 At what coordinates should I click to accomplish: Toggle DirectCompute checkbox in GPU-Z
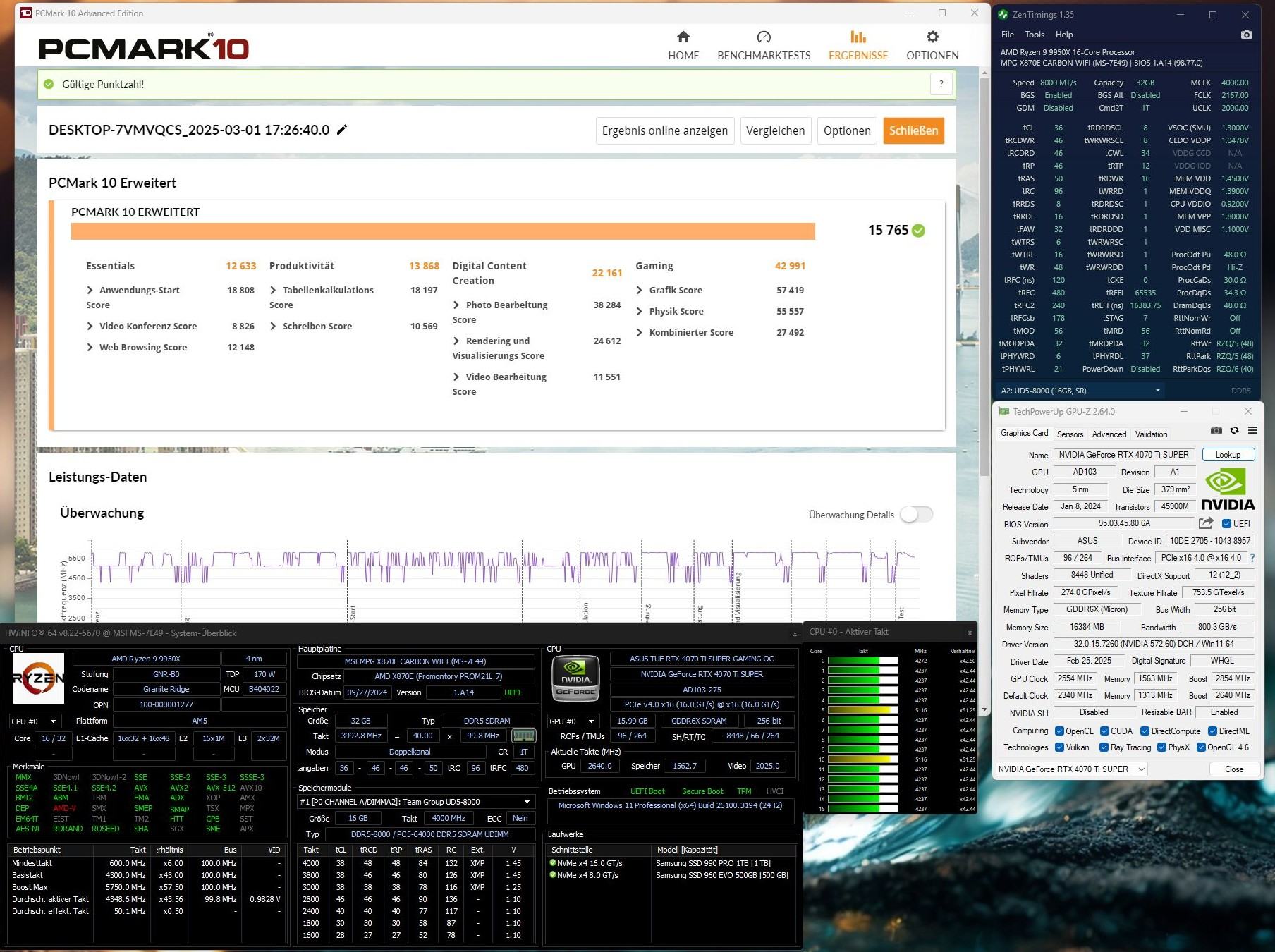point(1145,731)
